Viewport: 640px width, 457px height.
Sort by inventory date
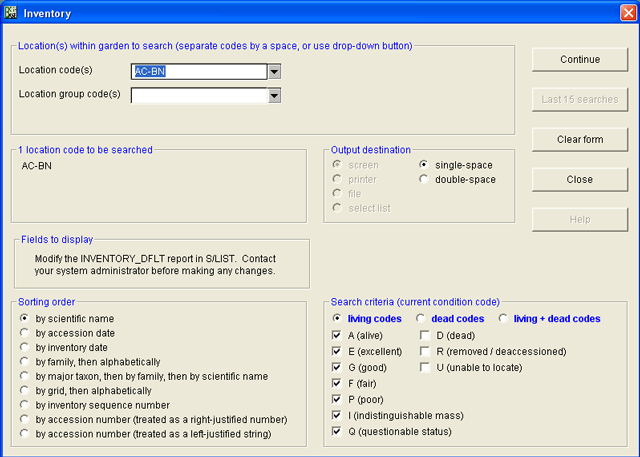pyautogui.click(x=24, y=347)
